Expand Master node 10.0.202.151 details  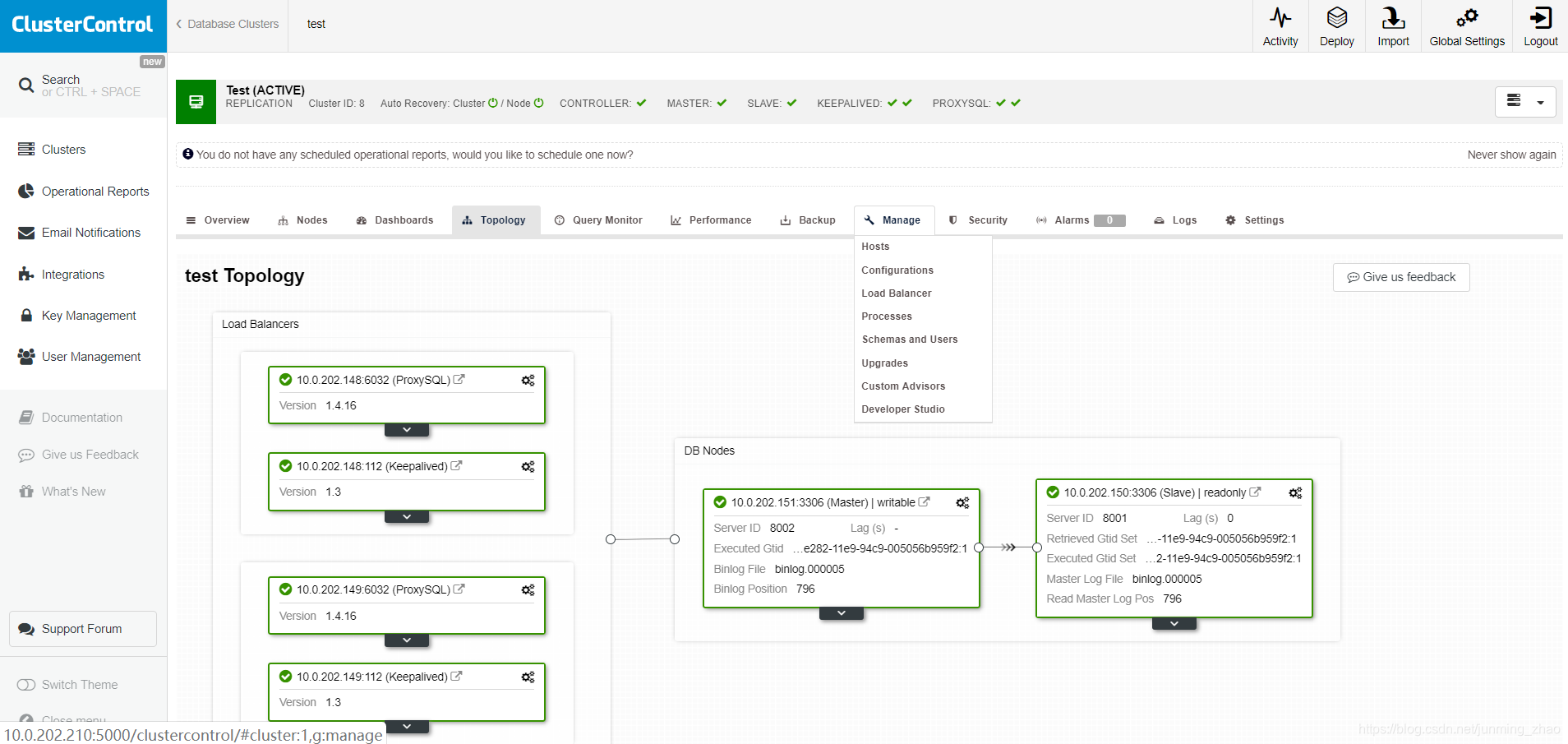(842, 613)
